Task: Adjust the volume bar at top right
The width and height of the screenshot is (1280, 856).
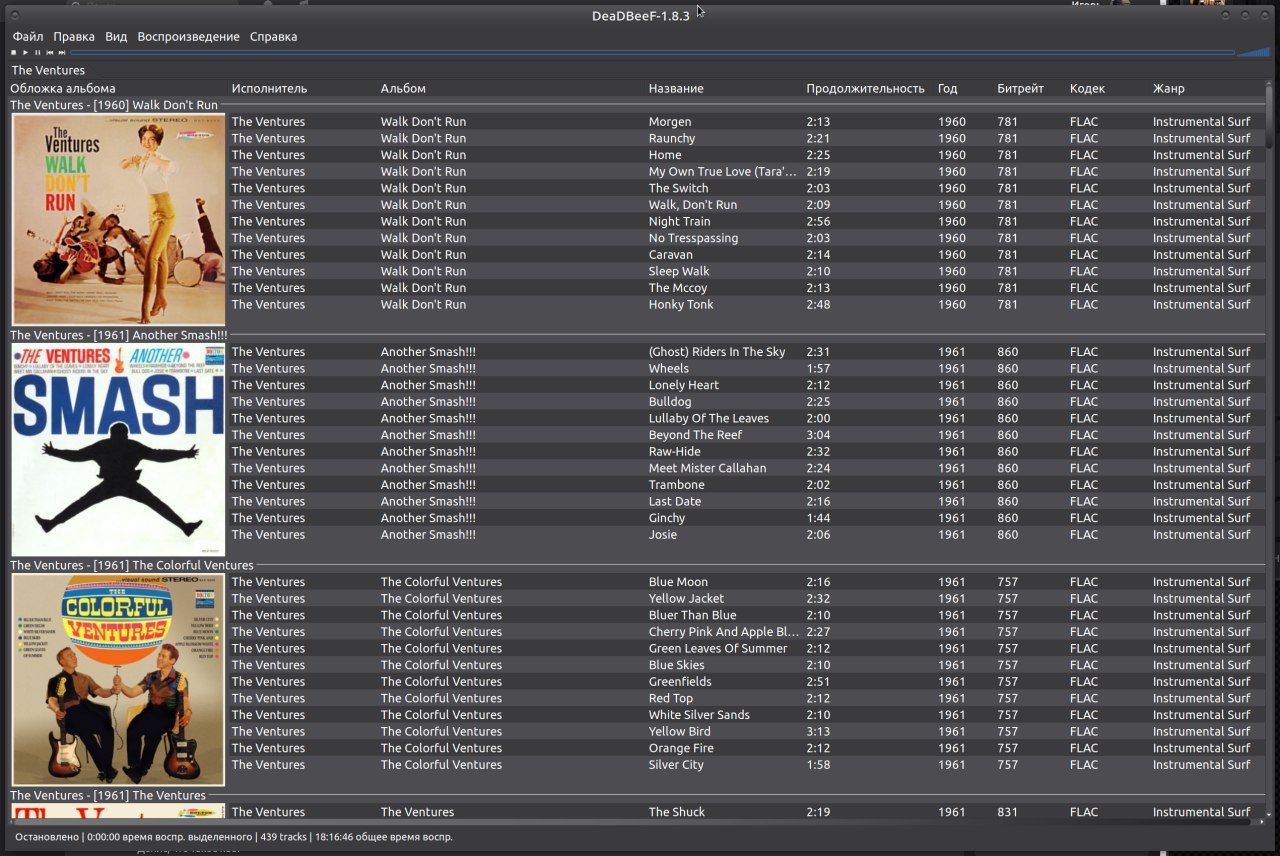Action: pyautogui.click(x=1253, y=52)
